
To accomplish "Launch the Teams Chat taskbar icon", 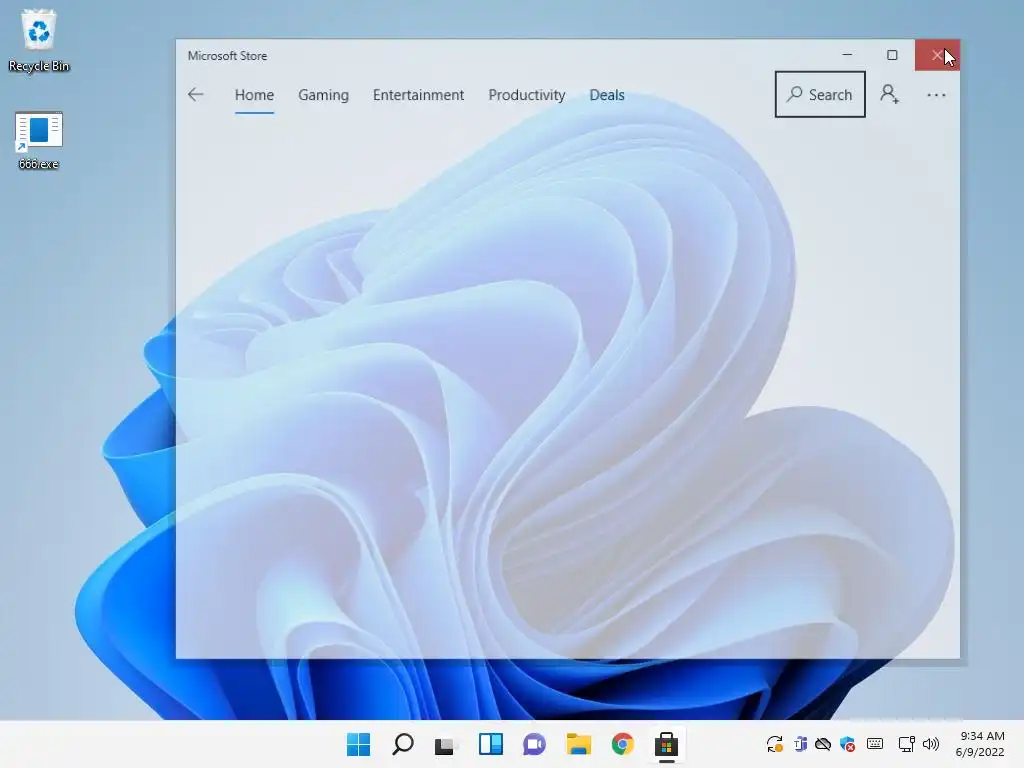I will point(534,744).
